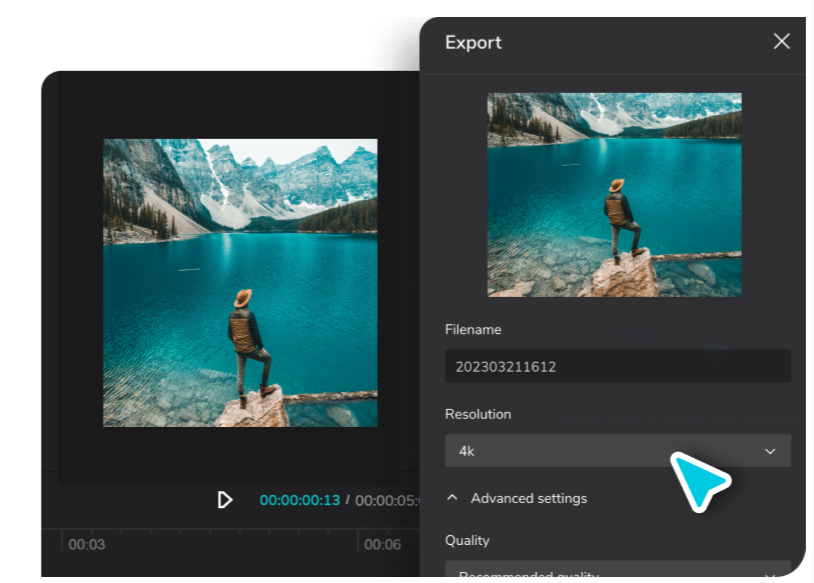Viewport: 814px width, 583px height.
Task: Click the Quality label
Action: tap(467, 540)
